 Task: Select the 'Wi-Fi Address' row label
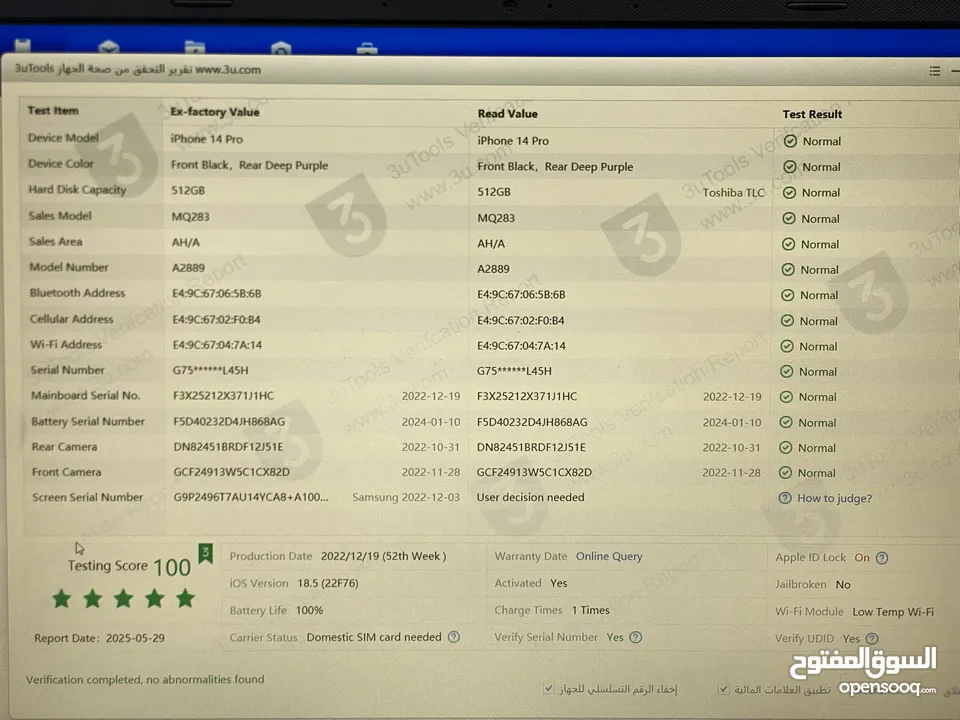click(66, 344)
